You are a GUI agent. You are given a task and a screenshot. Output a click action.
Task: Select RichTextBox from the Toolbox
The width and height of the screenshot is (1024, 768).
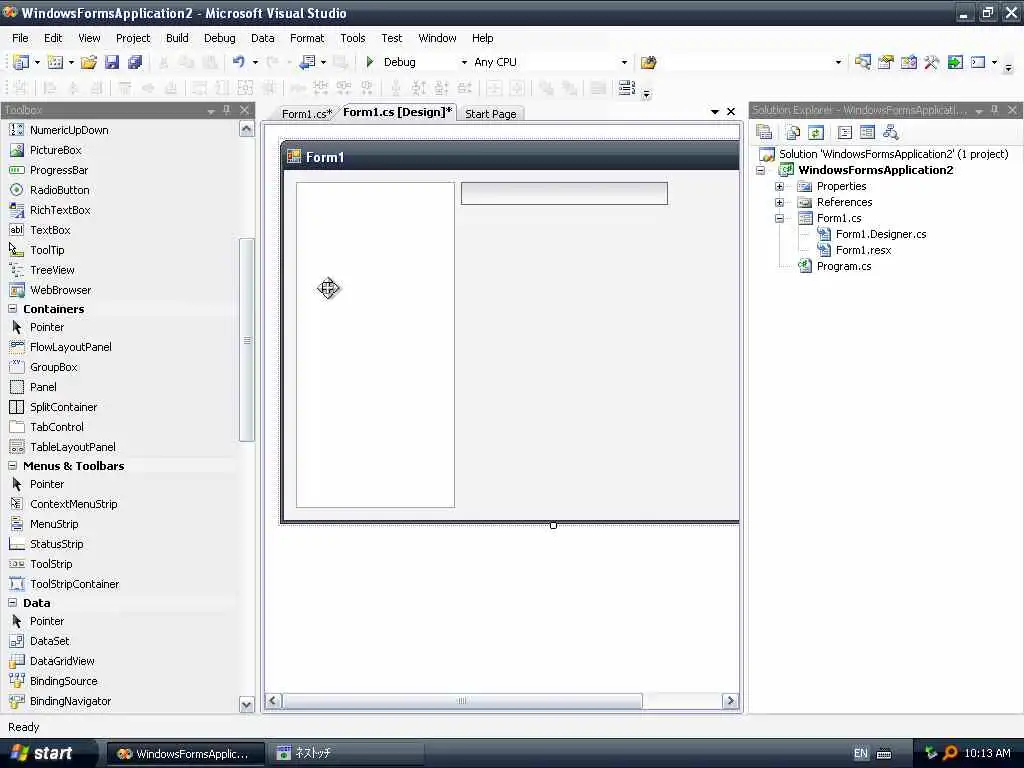60,210
